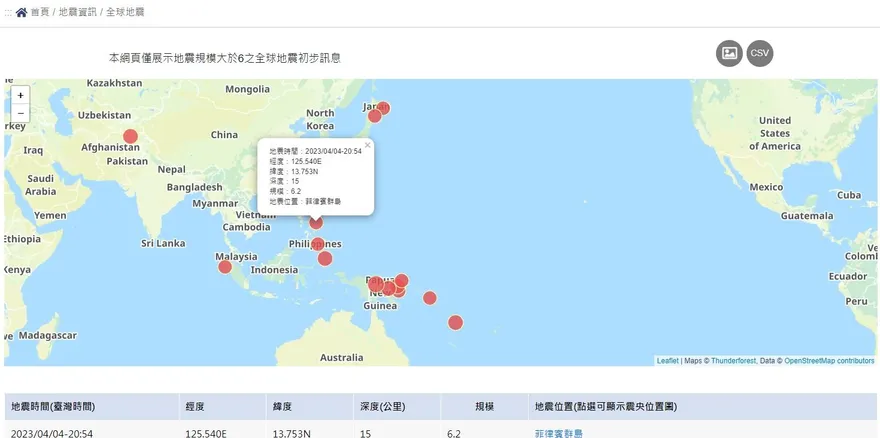Click the 菲律賓群島 location link in table
This screenshot has height=438, width=880.
tap(558, 433)
